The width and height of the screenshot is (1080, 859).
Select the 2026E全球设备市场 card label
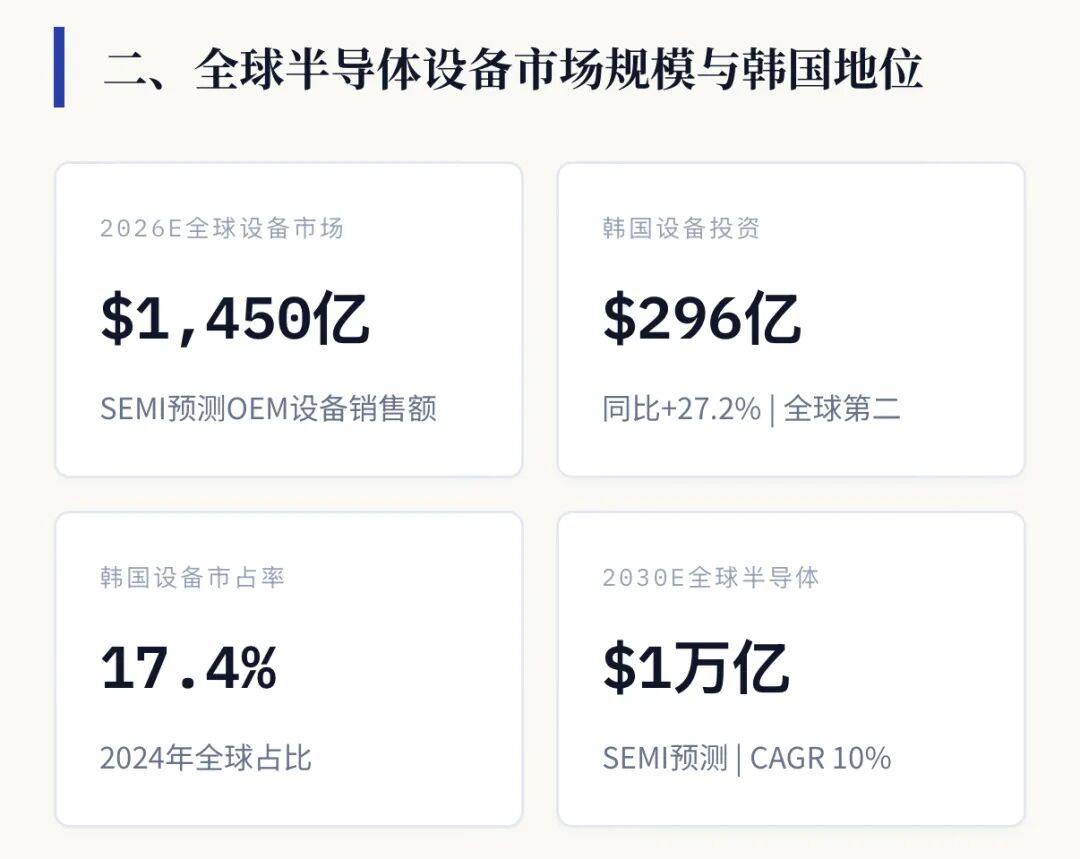coord(222,228)
